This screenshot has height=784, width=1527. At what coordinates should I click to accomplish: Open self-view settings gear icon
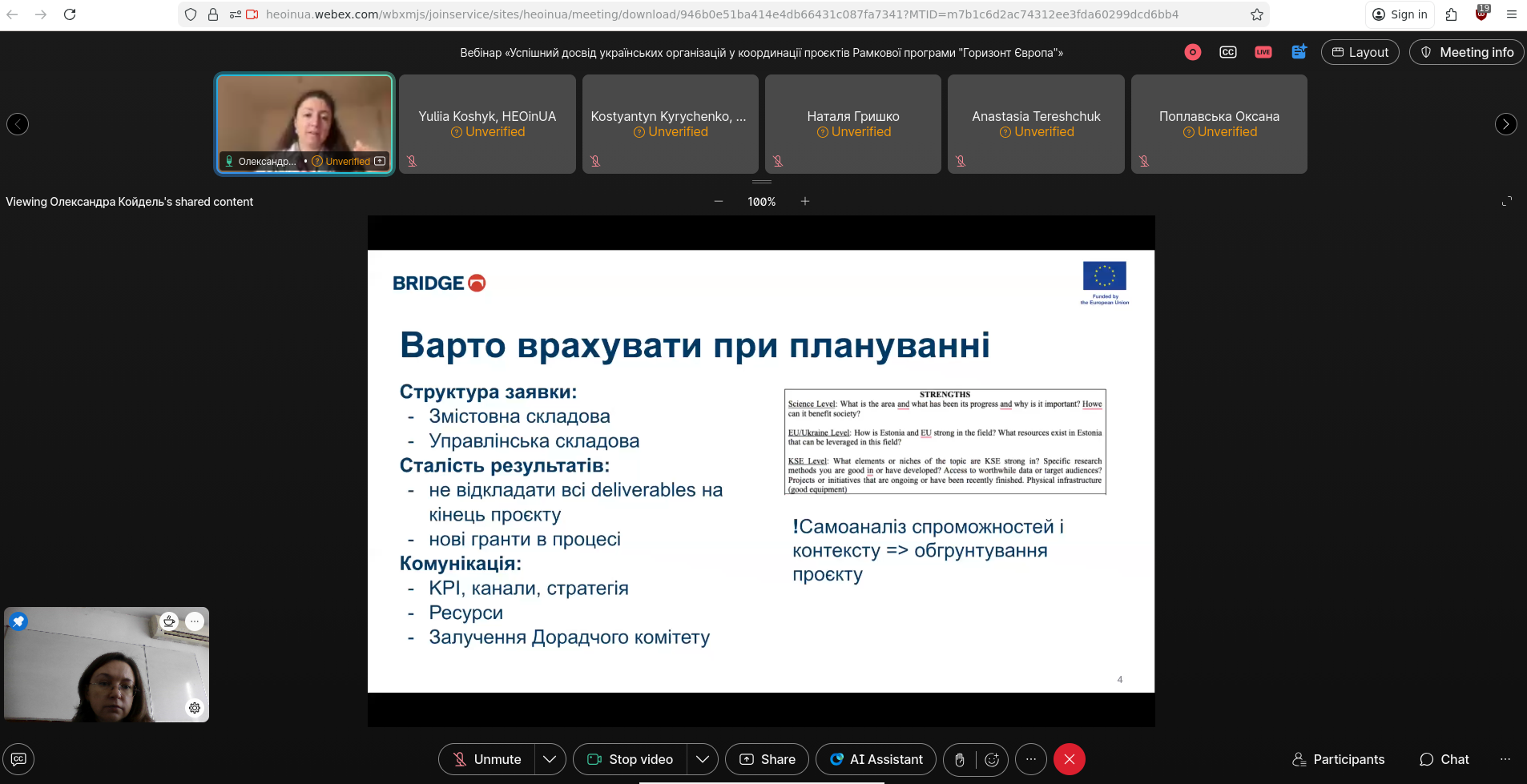tap(195, 708)
